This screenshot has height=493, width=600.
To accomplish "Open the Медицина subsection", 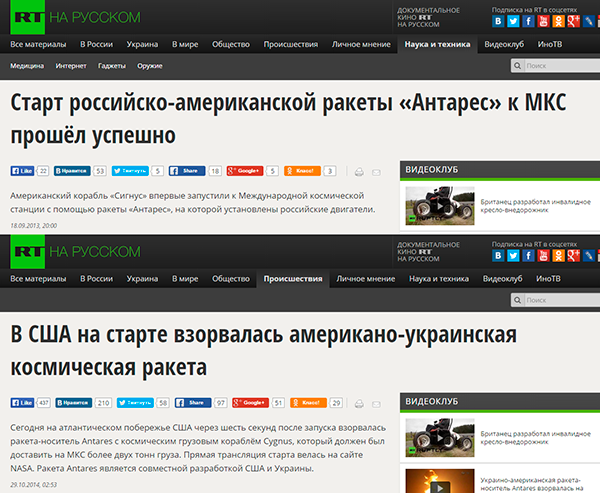I will (27, 66).
